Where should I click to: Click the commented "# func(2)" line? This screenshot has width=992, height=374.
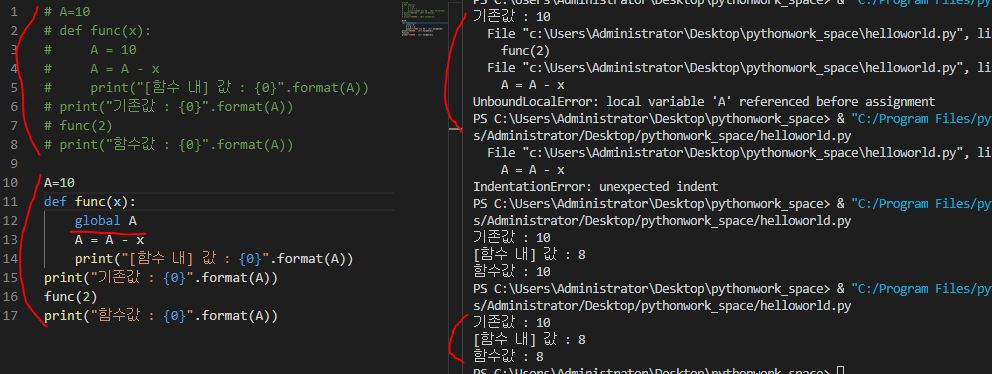coord(78,126)
